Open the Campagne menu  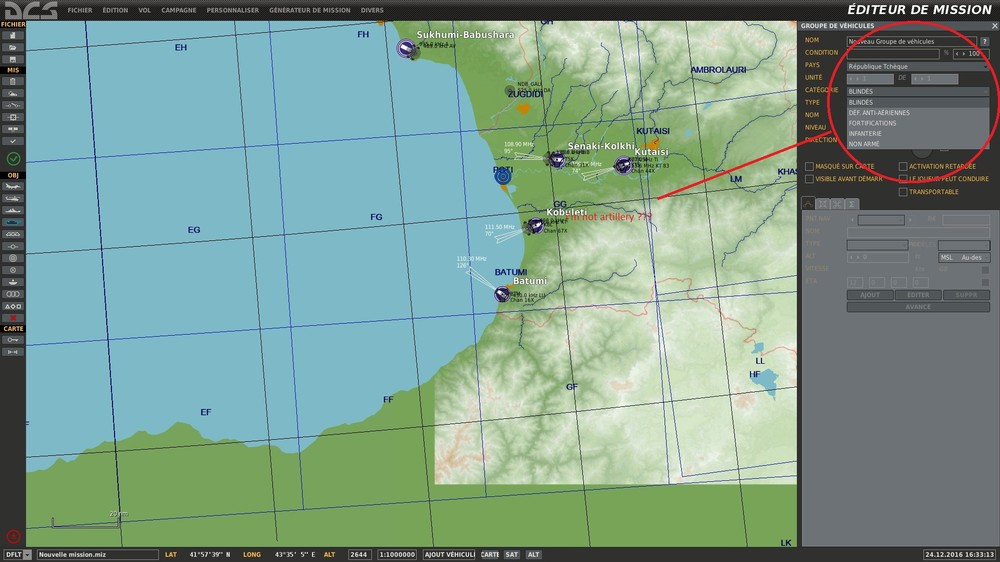click(179, 10)
